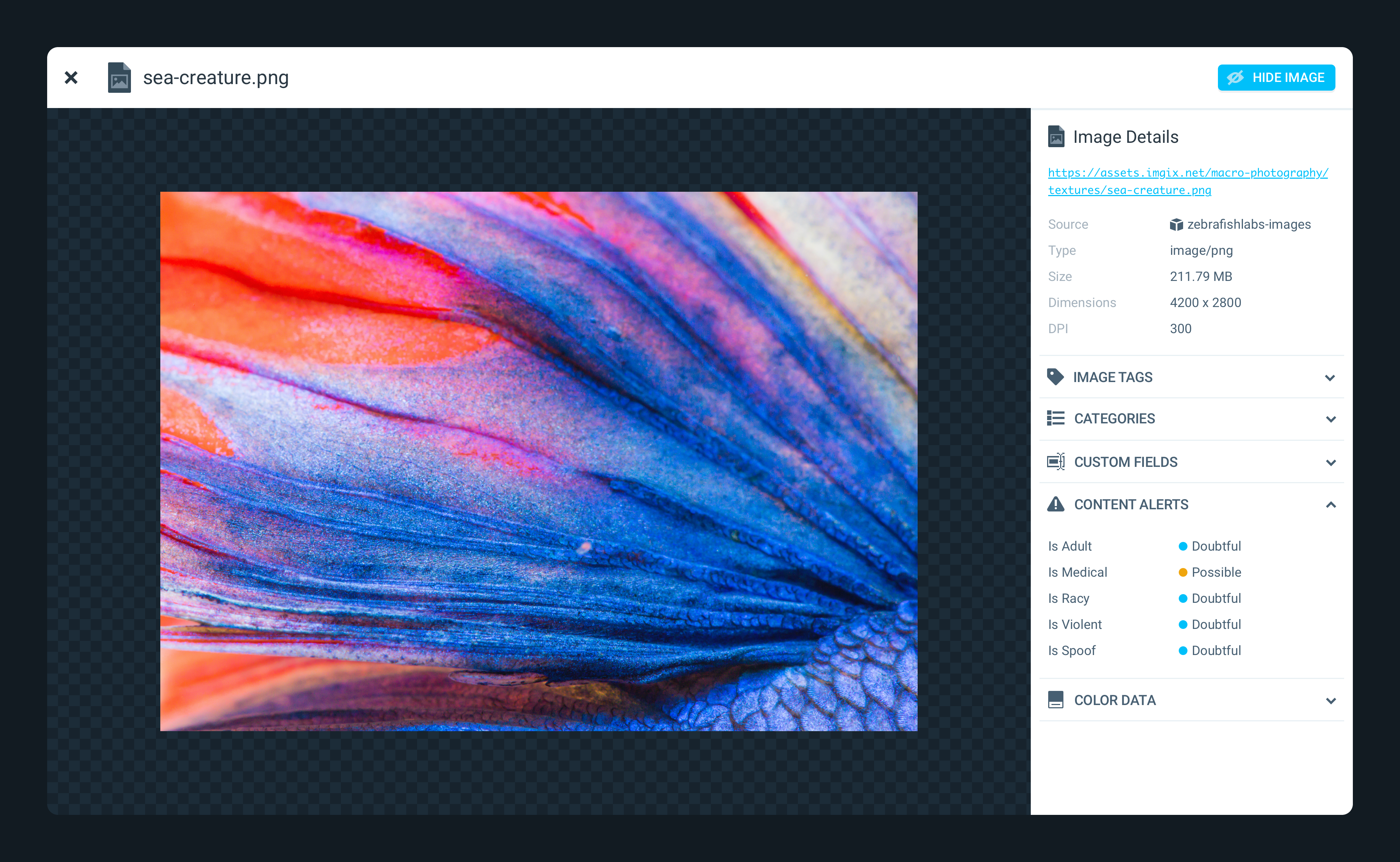
Task: Click the warning triangle beside CONTENT ALERTS
Action: [x=1056, y=504]
